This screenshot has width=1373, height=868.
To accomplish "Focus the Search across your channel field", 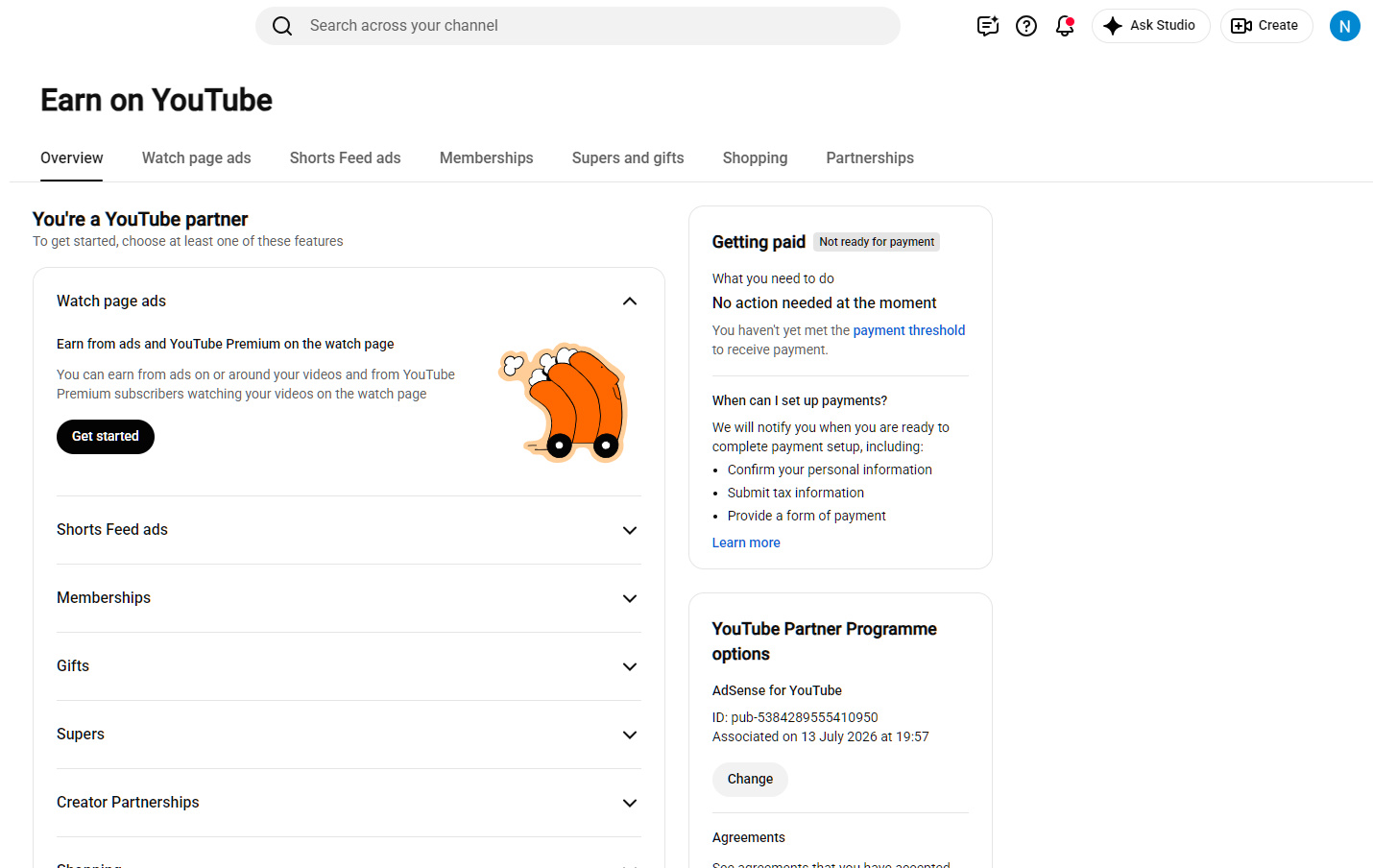I will [x=577, y=26].
